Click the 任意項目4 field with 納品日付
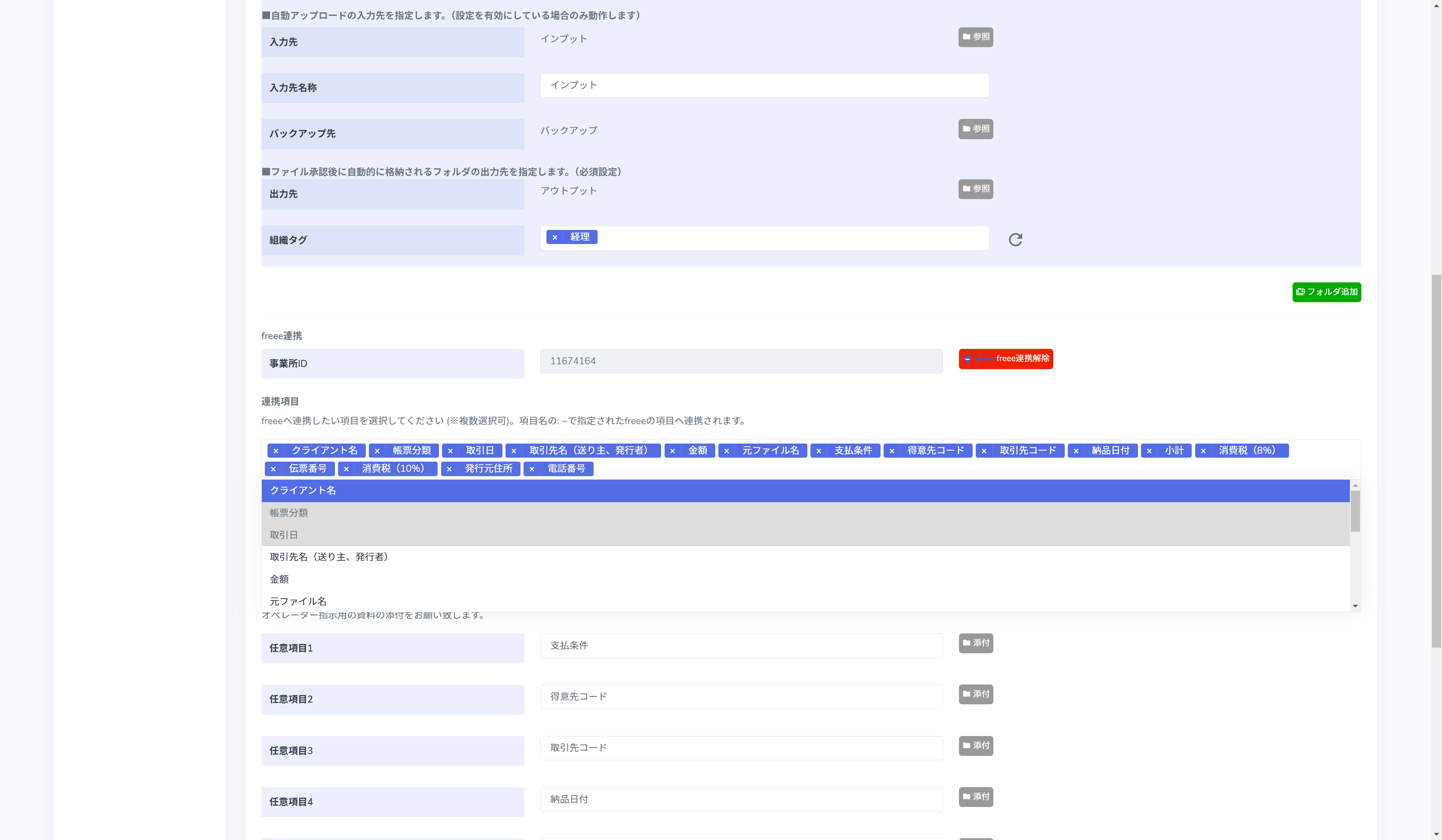Viewport: 1442px width, 840px height. tap(741, 799)
